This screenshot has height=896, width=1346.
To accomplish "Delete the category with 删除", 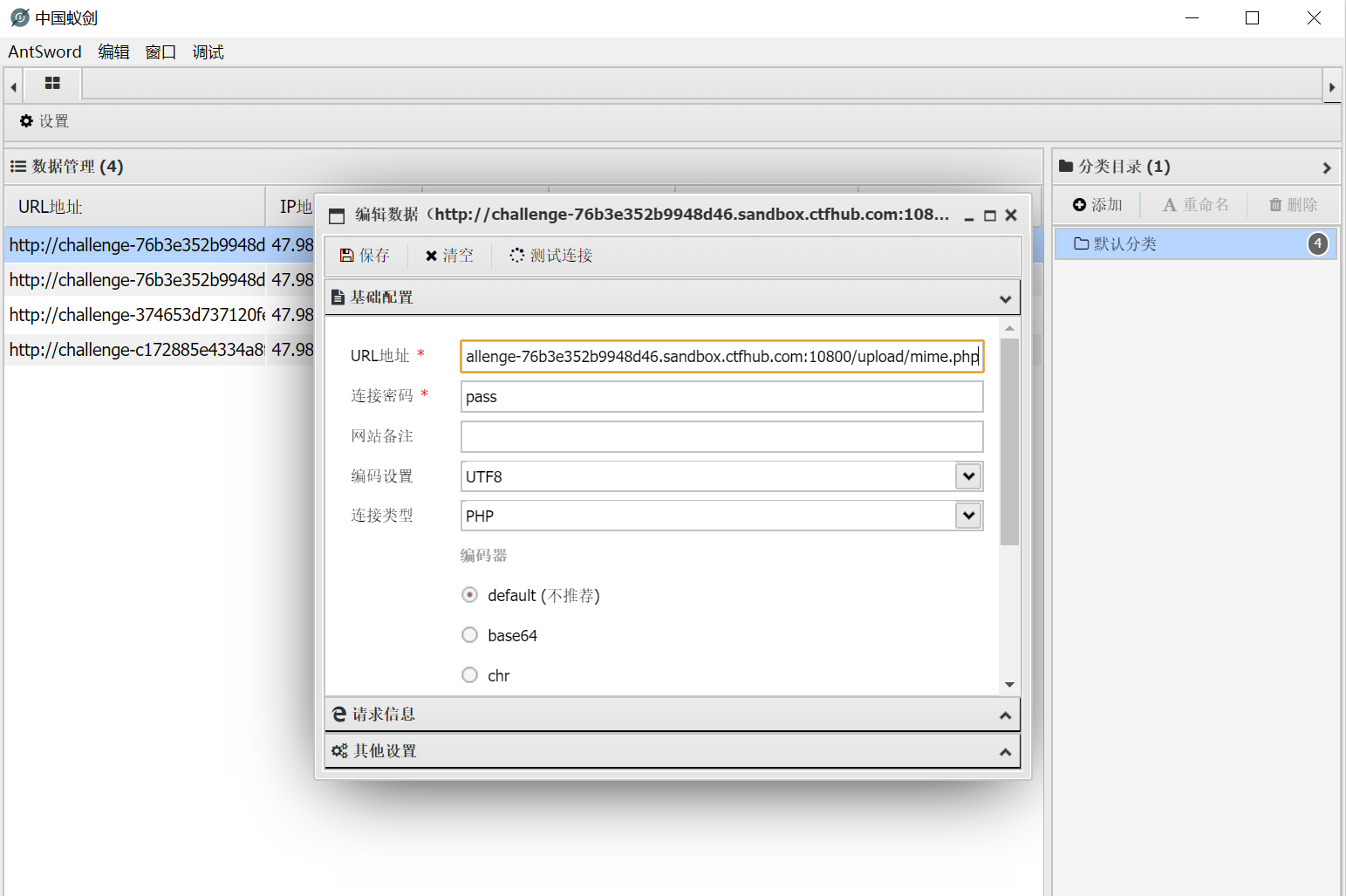I will (x=1293, y=205).
